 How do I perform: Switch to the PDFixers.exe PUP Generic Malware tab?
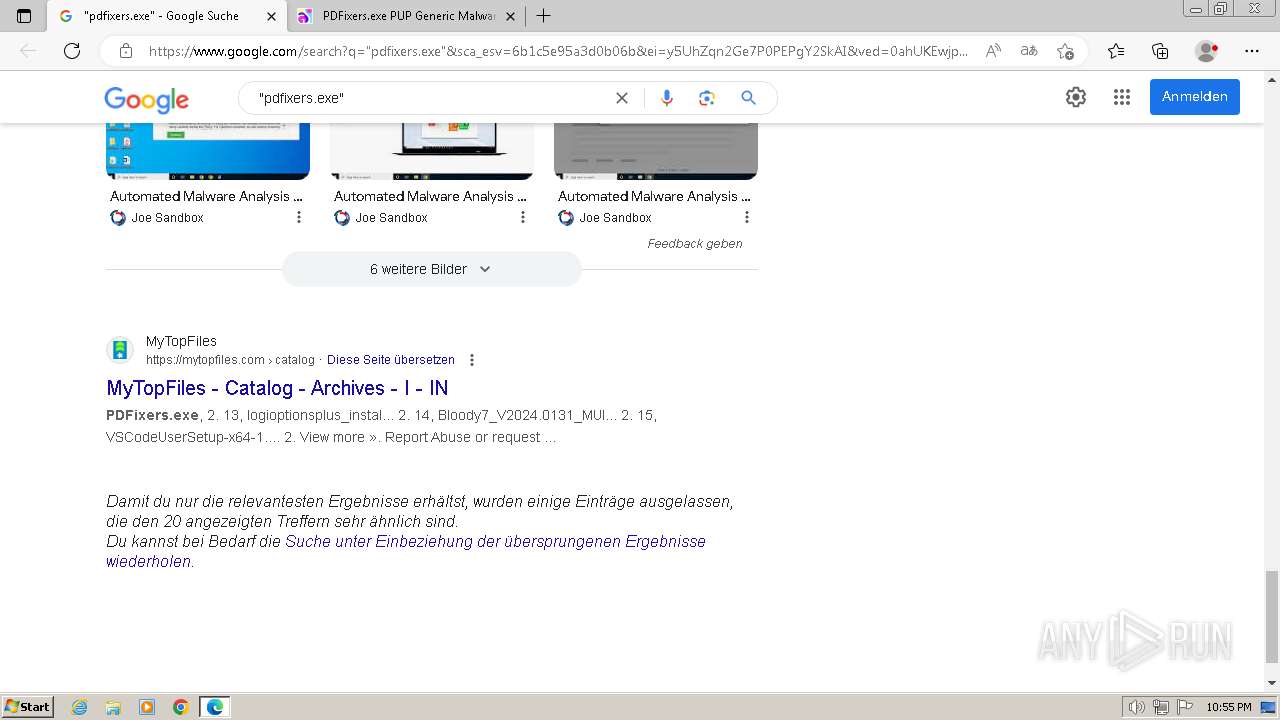[x=406, y=16]
